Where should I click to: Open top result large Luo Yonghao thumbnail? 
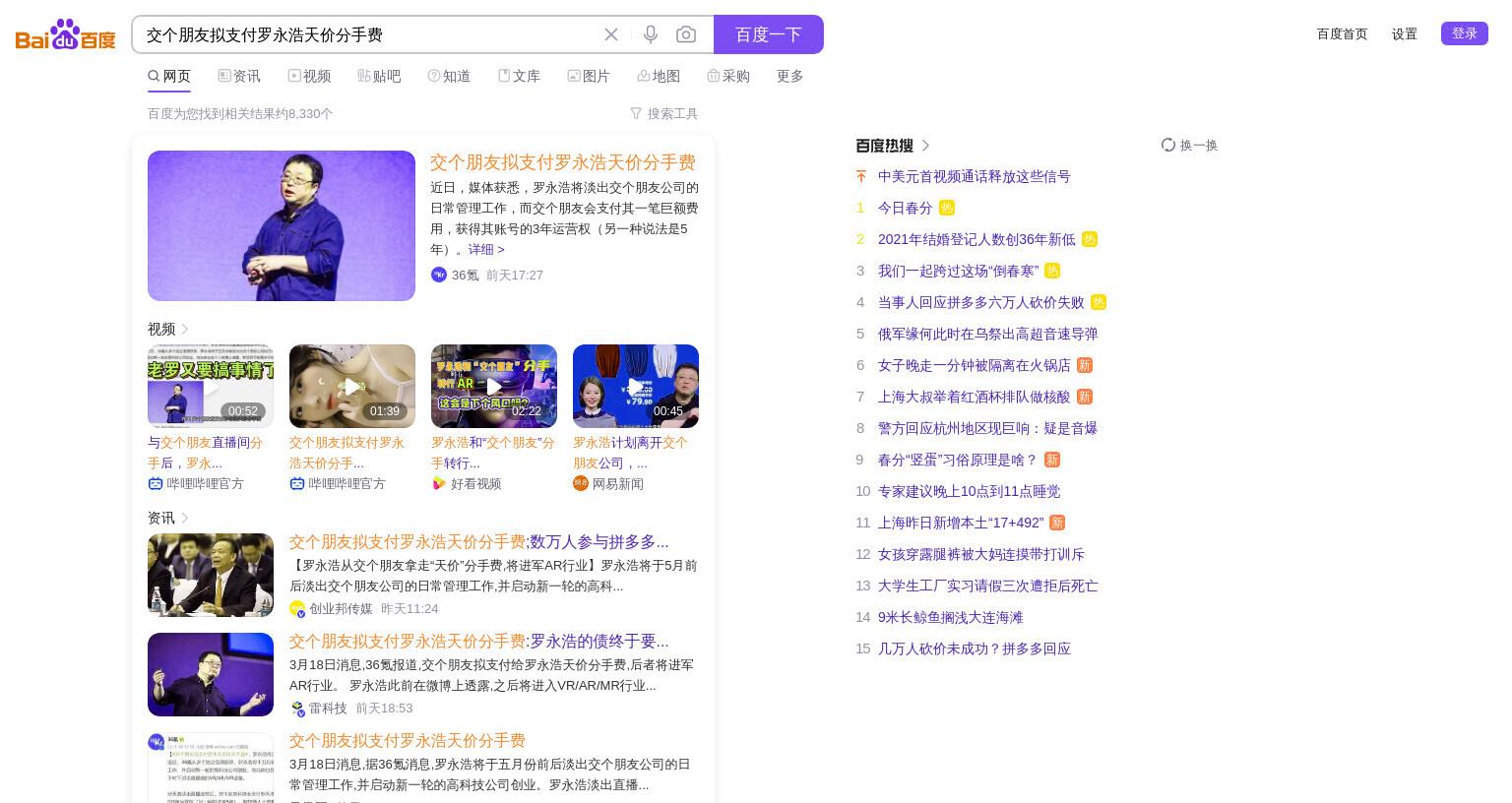coord(282,225)
